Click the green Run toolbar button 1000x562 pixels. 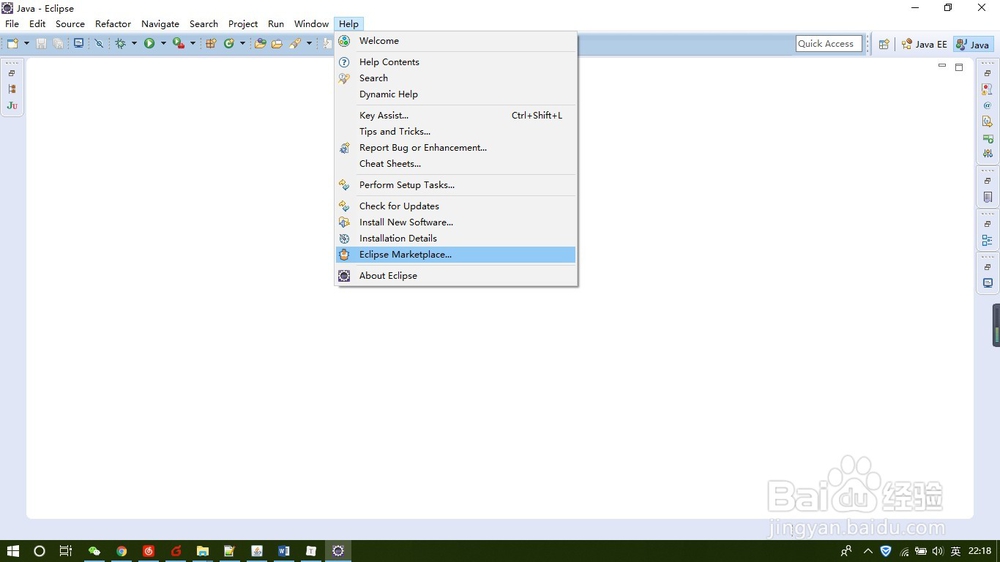click(149, 43)
